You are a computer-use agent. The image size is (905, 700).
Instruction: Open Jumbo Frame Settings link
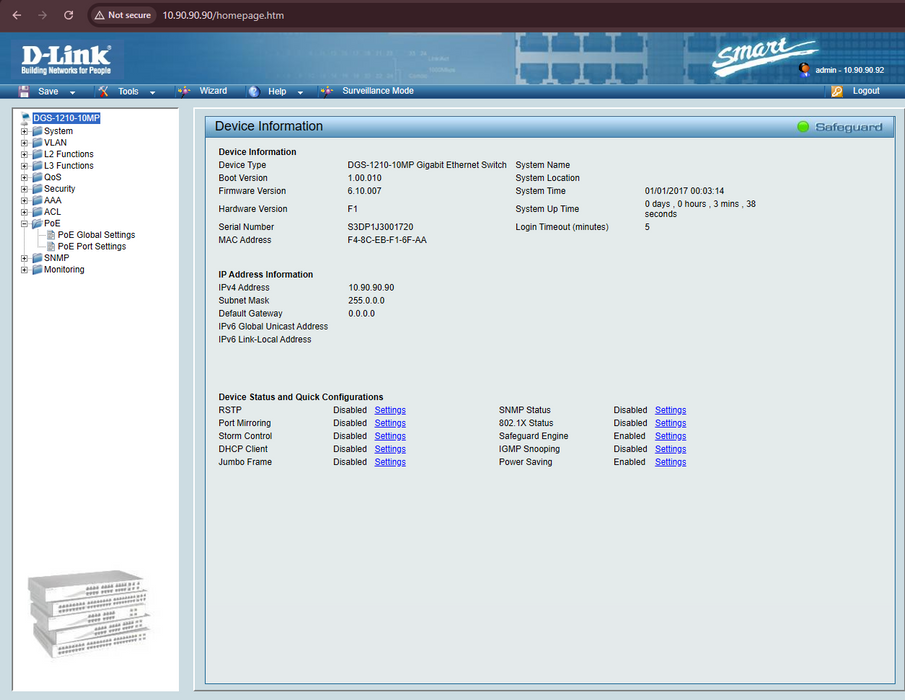(390, 462)
